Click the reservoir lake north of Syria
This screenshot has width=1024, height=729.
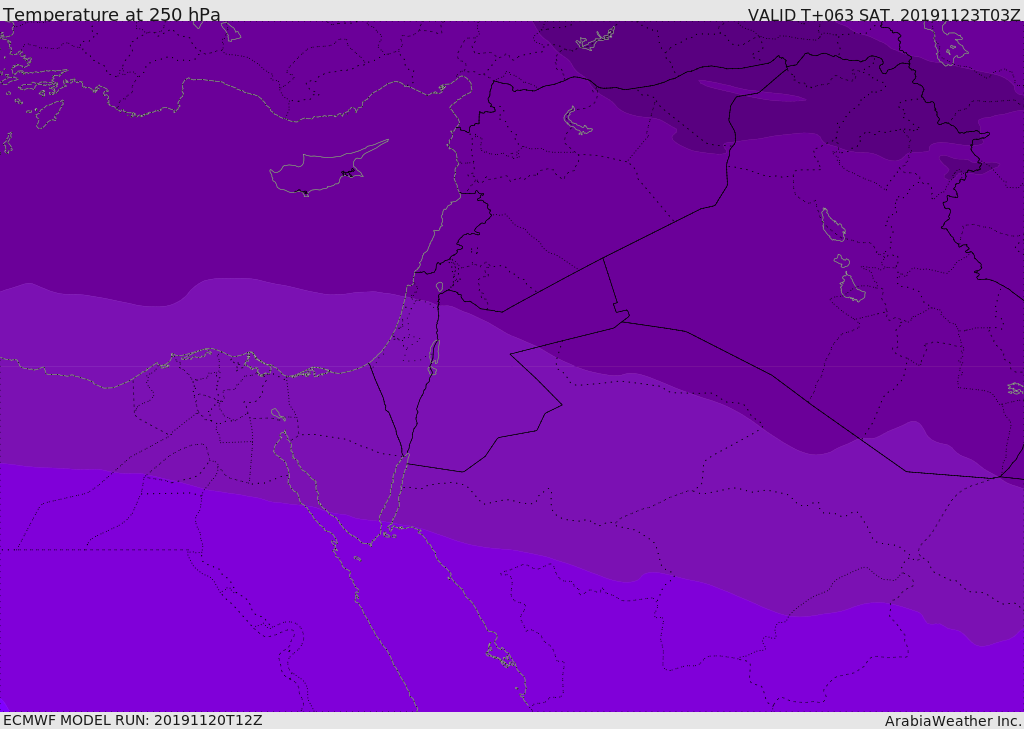pyautogui.click(x=578, y=121)
